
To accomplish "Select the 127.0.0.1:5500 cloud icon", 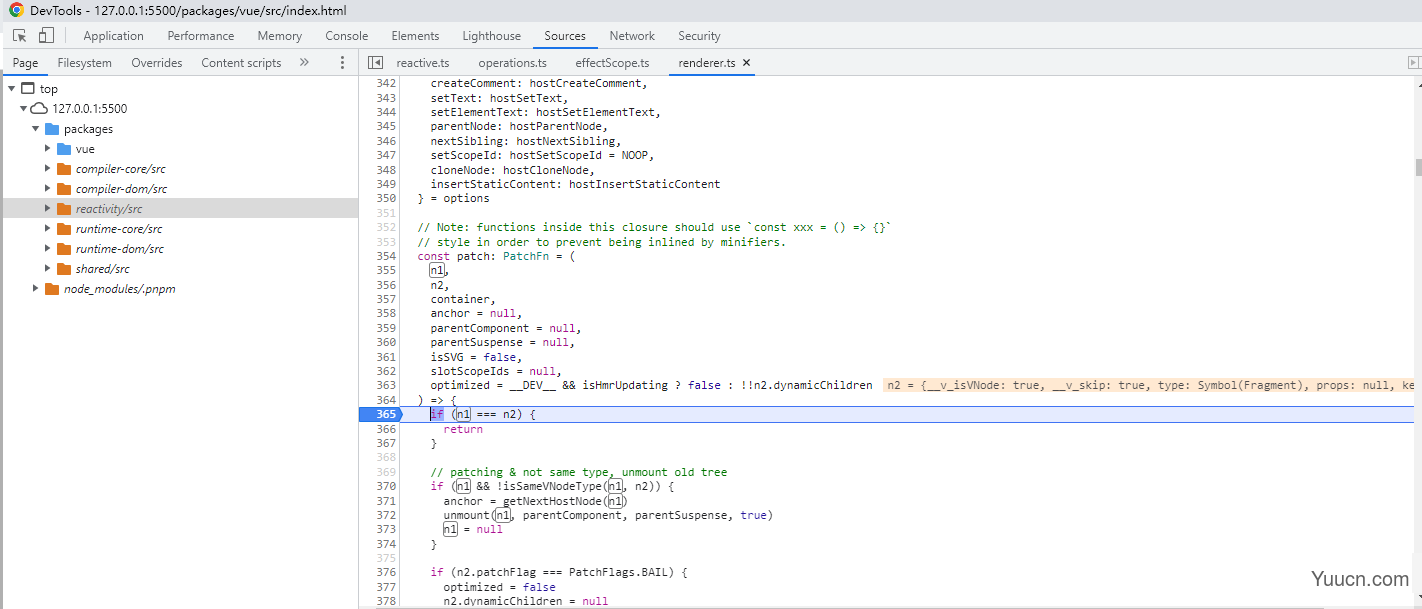I will [x=39, y=108].
